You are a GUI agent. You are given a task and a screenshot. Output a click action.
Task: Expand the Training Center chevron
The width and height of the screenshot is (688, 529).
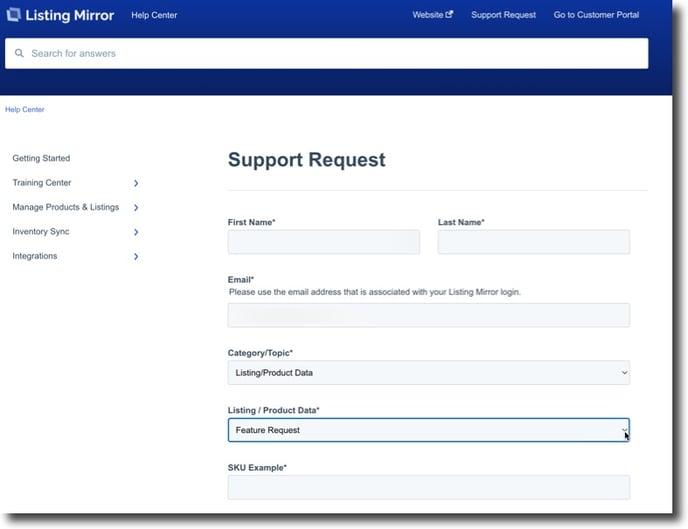click(x=136, y=183)
